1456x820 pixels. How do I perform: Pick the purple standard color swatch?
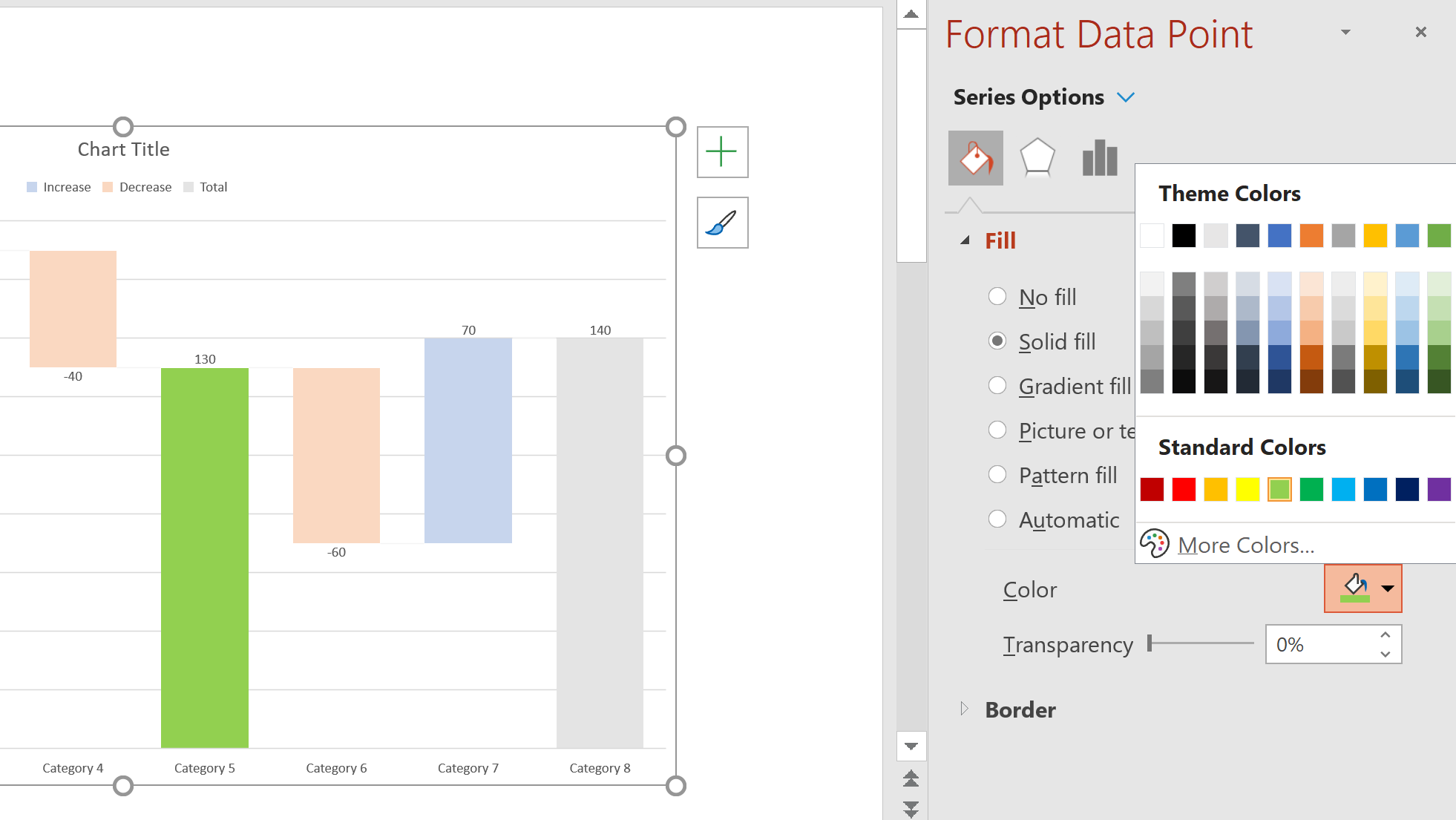1438,490
